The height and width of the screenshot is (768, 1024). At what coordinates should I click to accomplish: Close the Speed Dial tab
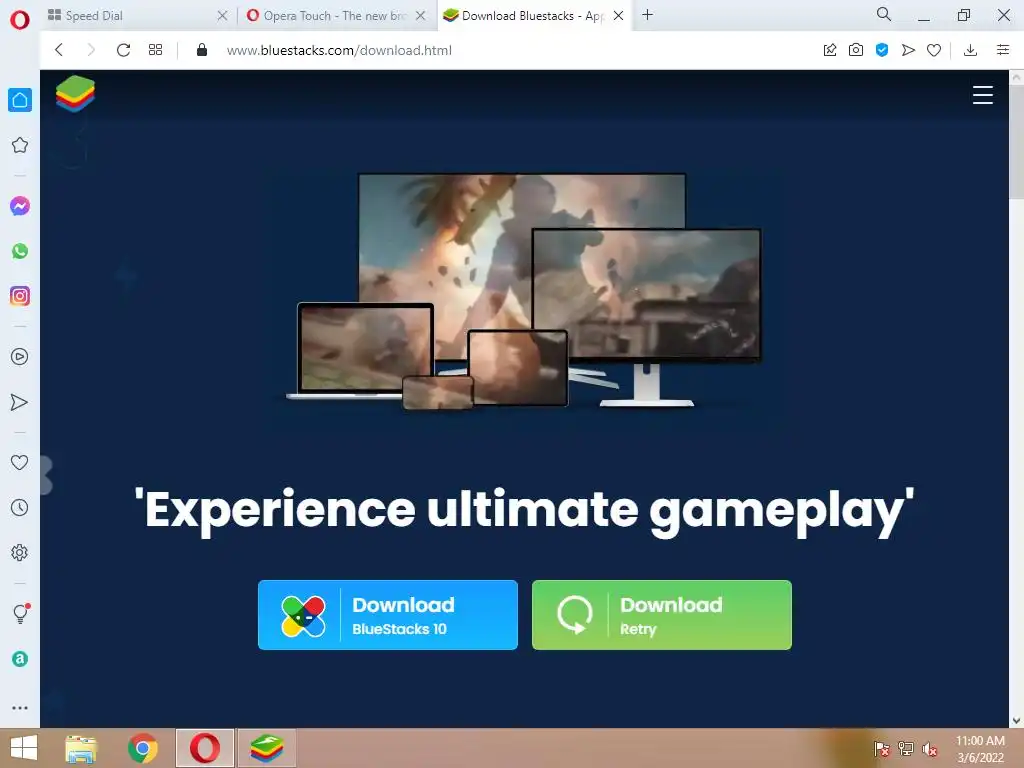tap(222, 16)
